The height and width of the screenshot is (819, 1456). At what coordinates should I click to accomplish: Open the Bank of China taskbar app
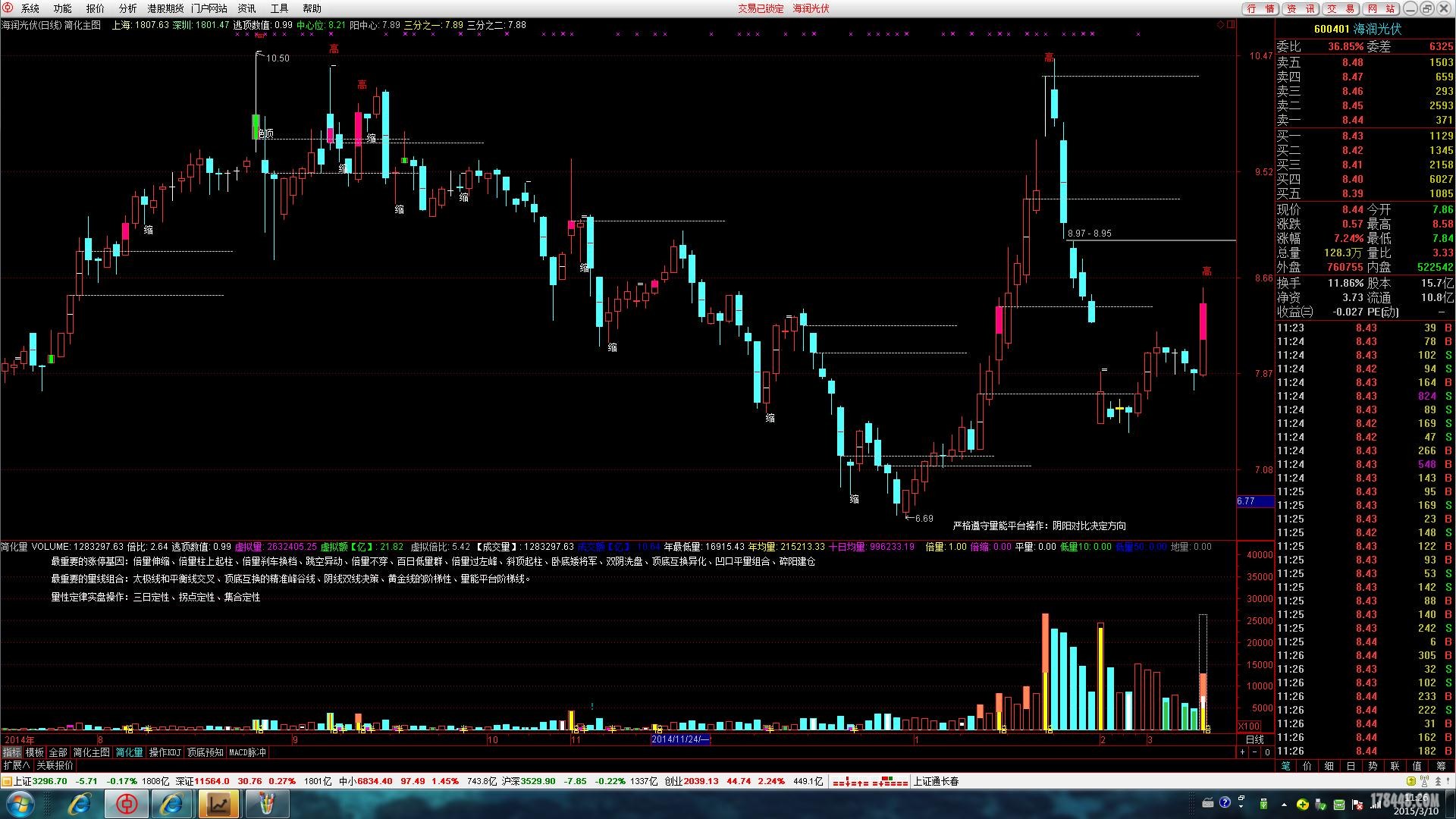click(126, 804)
